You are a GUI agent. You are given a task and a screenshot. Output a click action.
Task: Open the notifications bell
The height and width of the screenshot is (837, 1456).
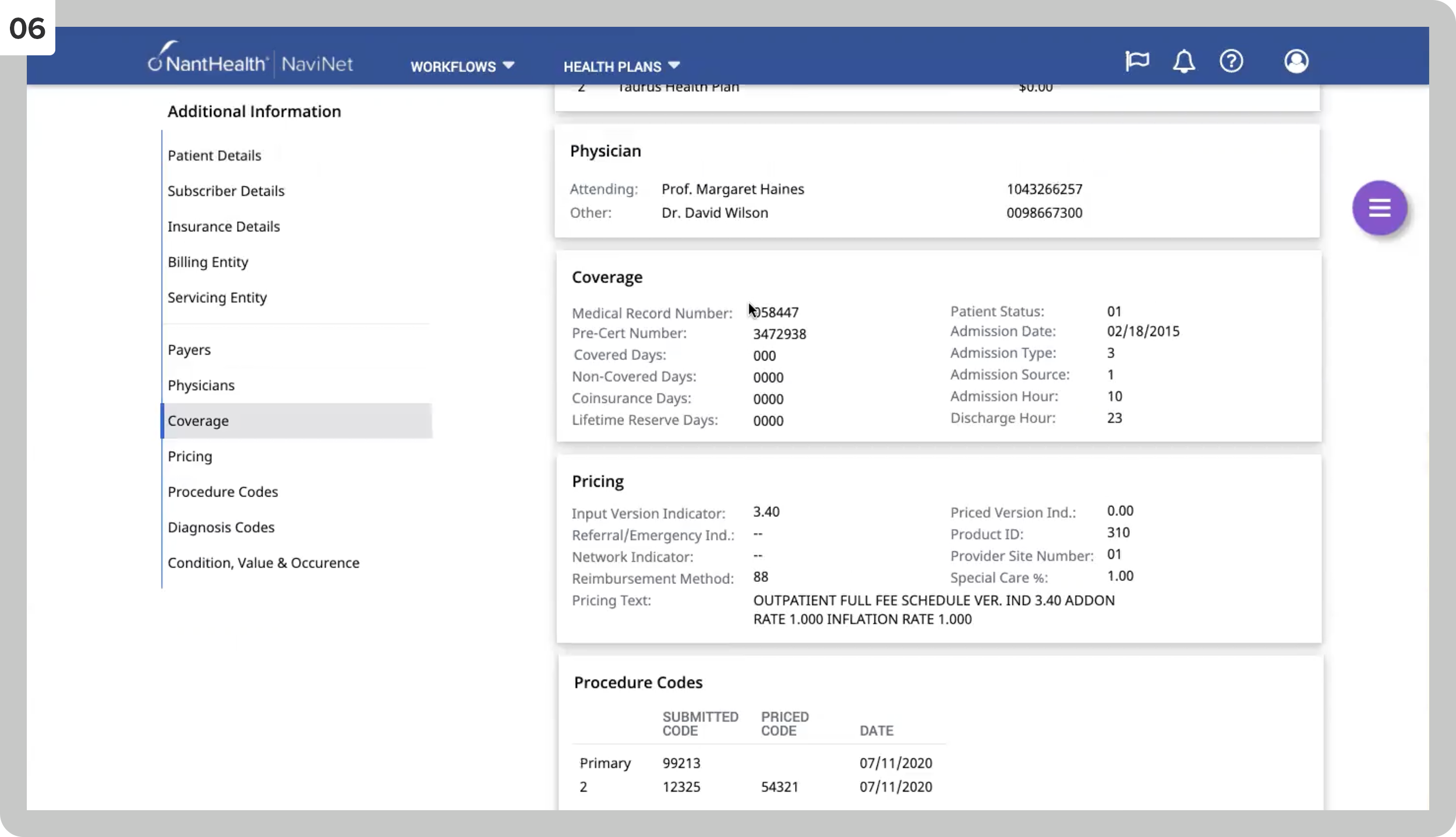1183,61
